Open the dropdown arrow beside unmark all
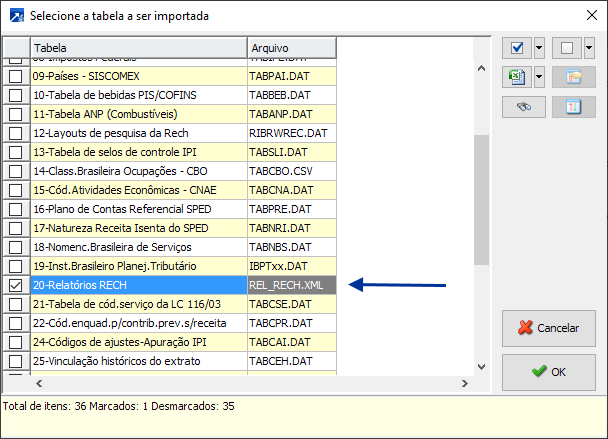 [x=589, y=47]
